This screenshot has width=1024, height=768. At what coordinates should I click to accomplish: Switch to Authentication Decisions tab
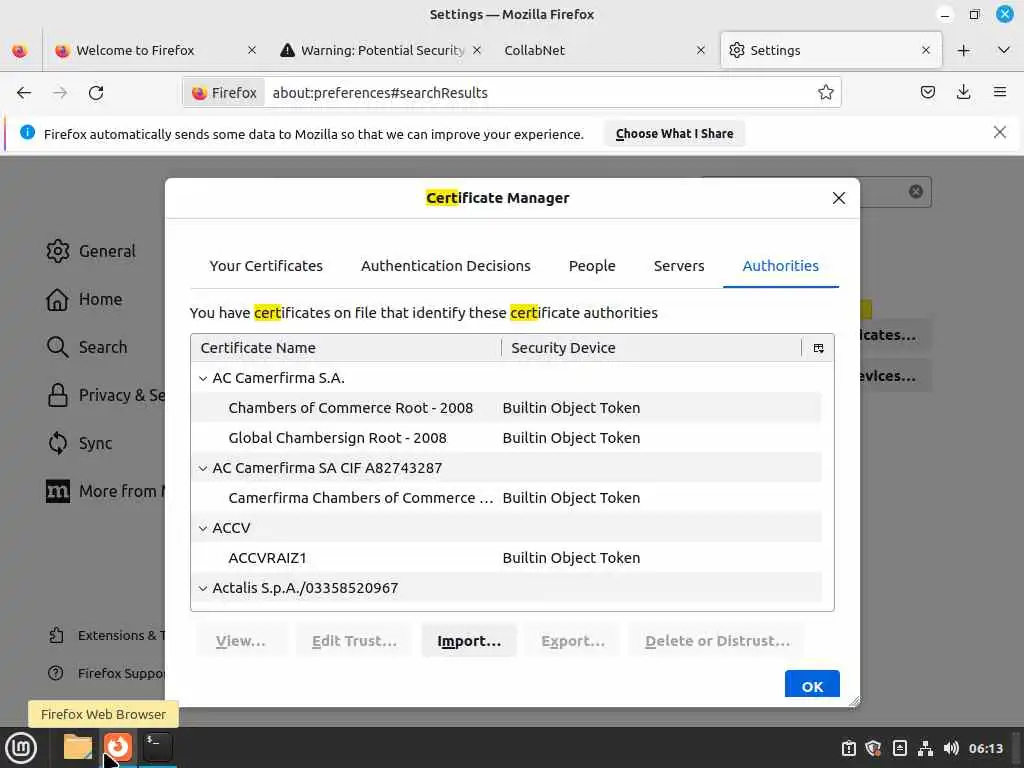(446, 266)
